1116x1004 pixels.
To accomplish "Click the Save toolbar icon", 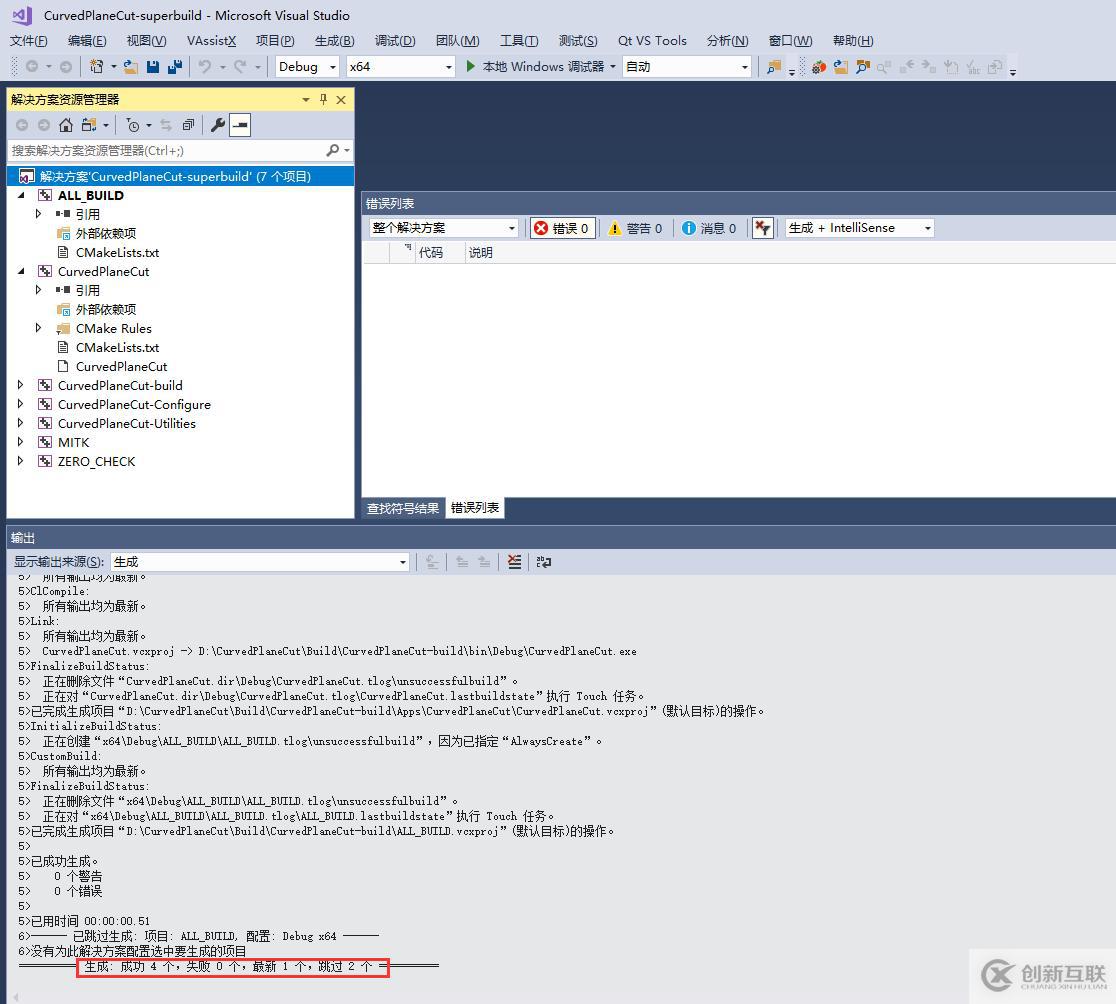I will point(152,66).
